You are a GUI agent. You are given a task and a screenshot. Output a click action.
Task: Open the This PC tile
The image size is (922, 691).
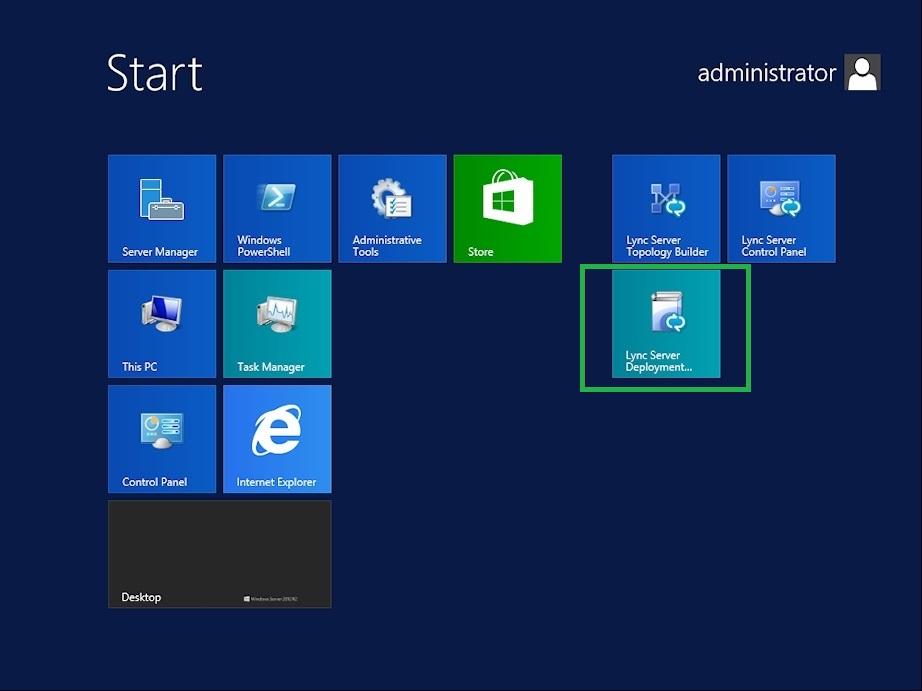click(x=162, y=323)
